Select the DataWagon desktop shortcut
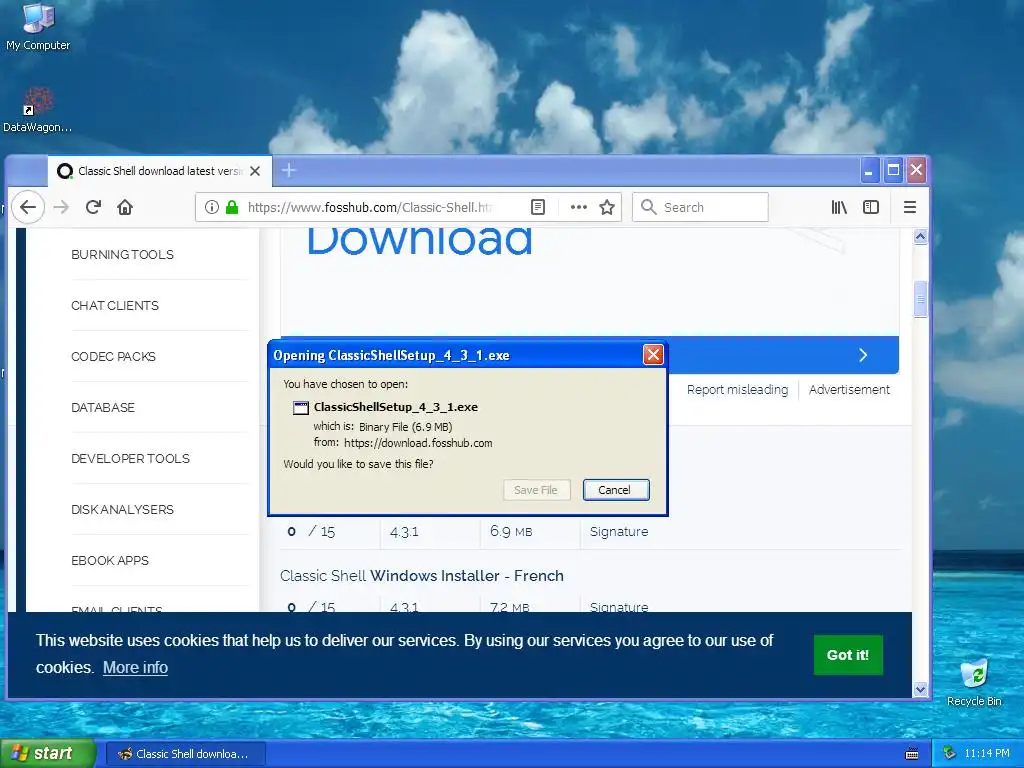This screenshot has height=768, width=1024. tap(37, 110)
